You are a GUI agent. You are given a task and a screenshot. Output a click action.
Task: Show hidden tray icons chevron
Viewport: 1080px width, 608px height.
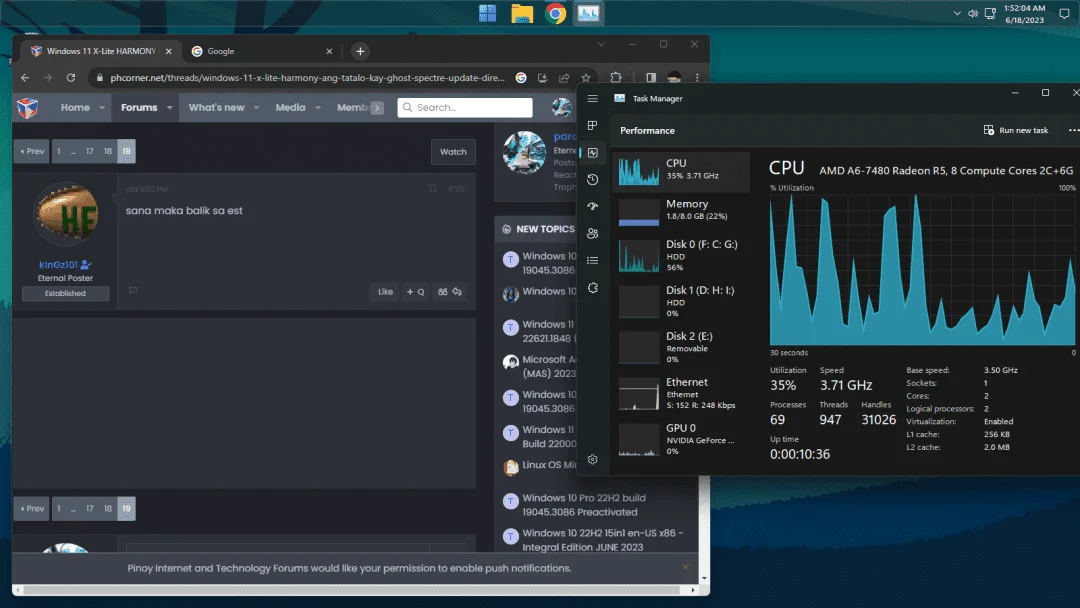[x=957, y=13]
